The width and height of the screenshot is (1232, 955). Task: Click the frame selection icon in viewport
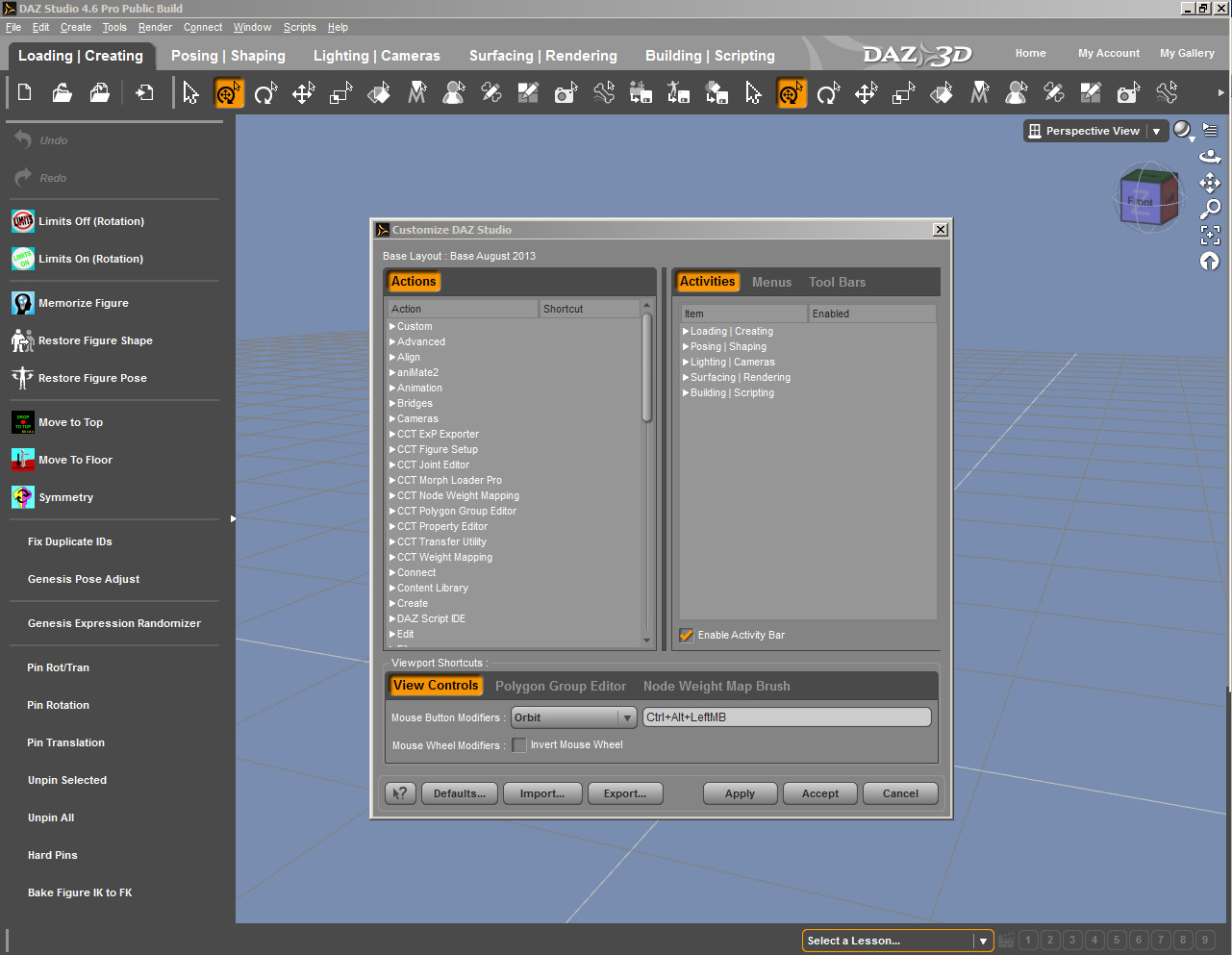pos(1210,235)
